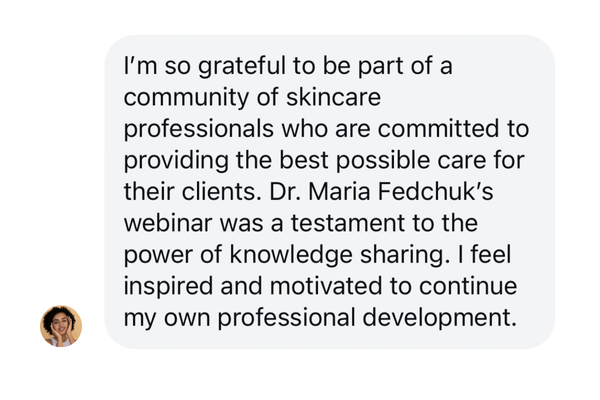Screen dimensions: 600x400
Task: Click the word "motivated" in the message
Action: pos(326,286)
